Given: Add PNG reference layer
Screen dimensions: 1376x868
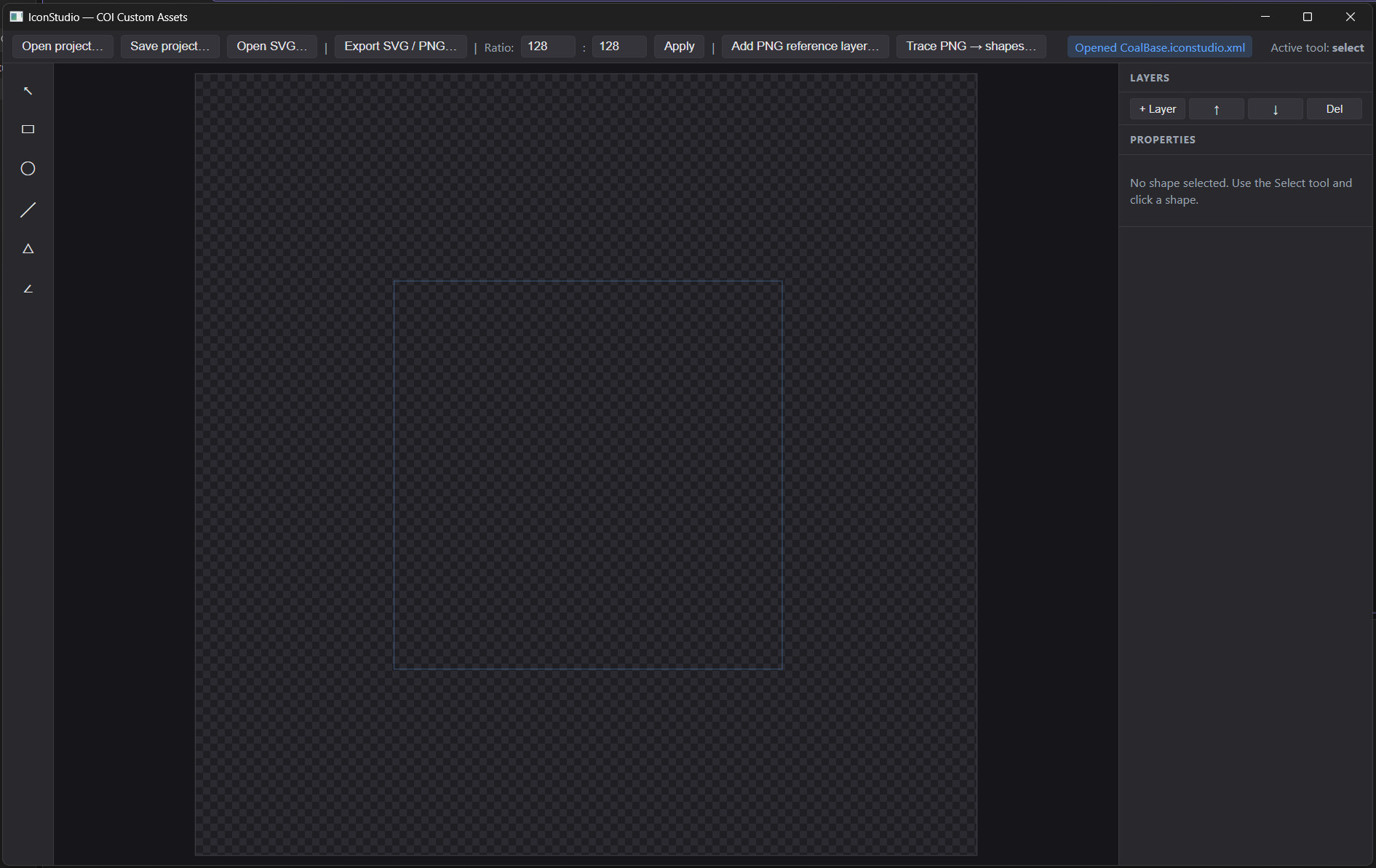Looking at the screenshot, I should [x=805, y=47].
